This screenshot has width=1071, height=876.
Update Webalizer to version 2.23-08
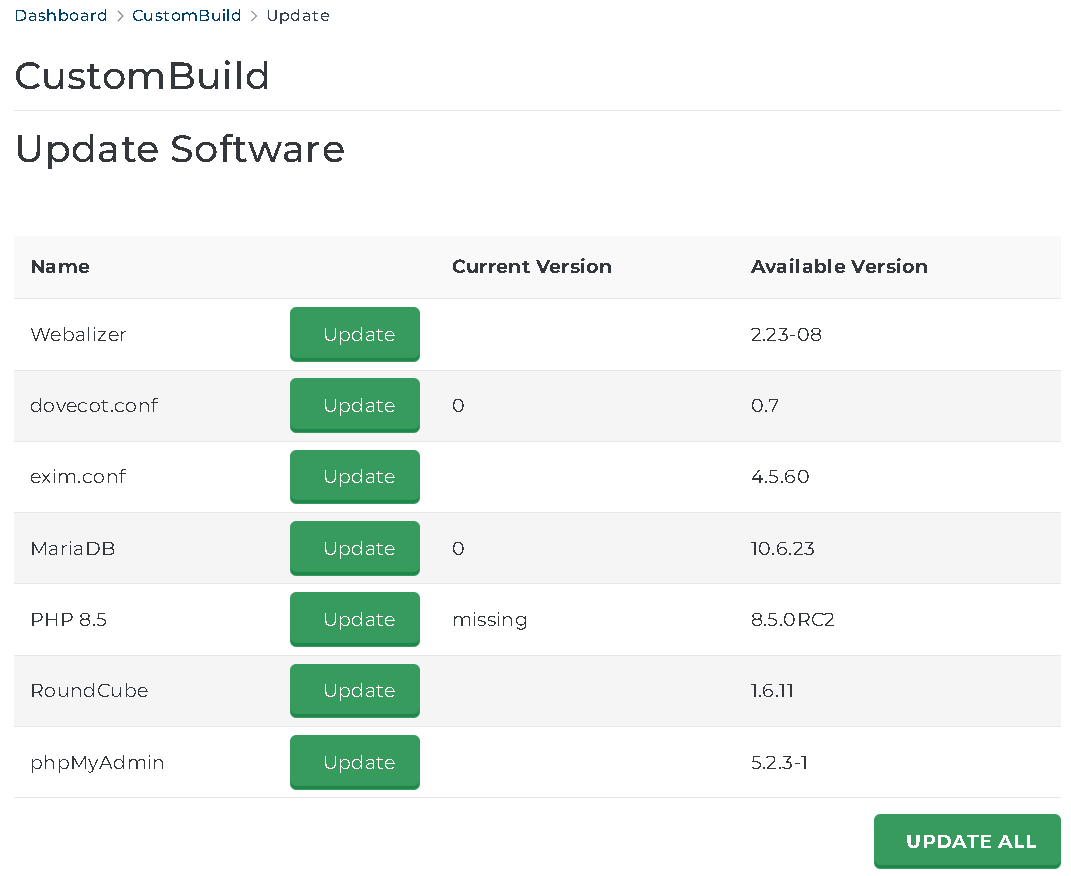point(355,334)
